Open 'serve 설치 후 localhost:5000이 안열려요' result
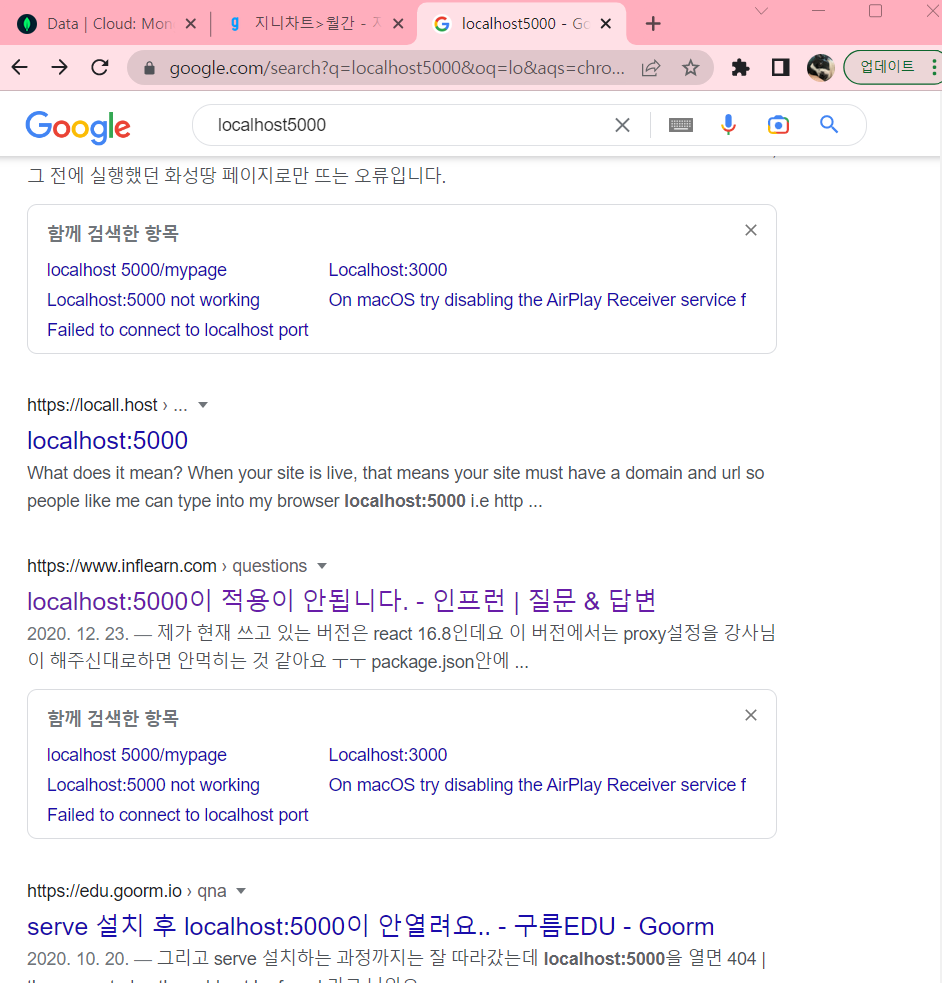Image resolution: width=942 pixels, height=983 pixels. pyautogui.click(x=370, y=927)
